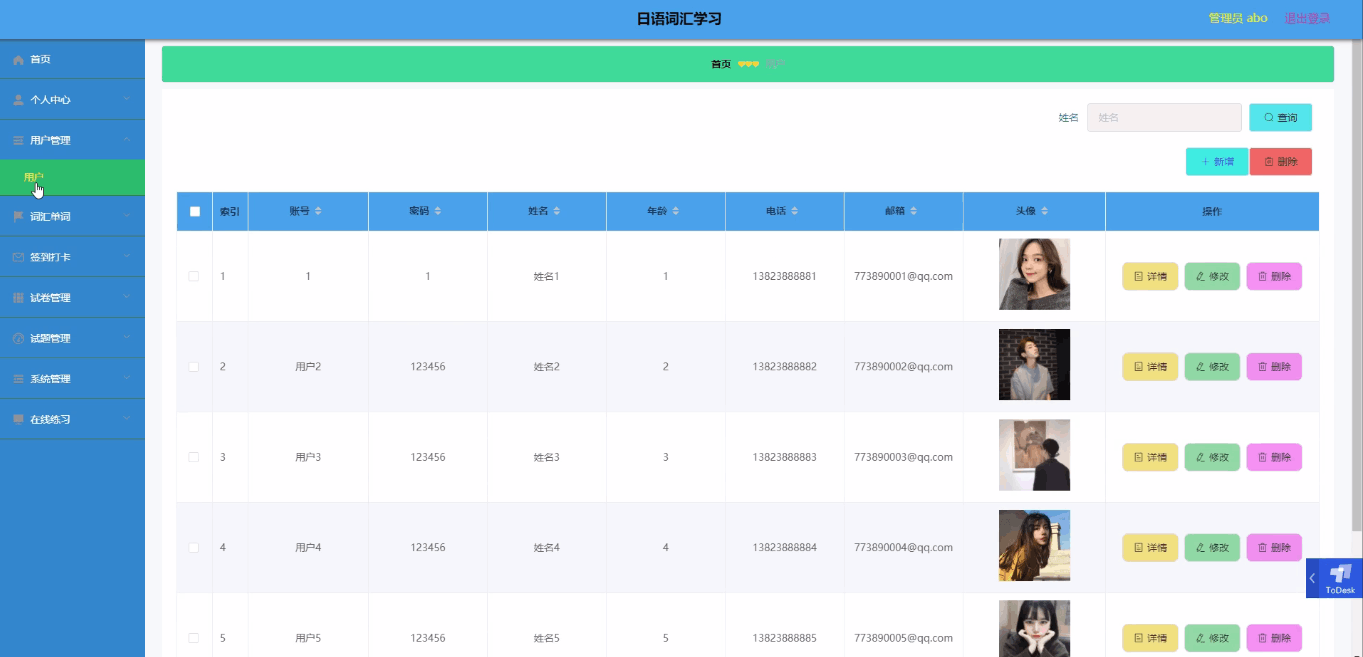Click 退出登录 in the header
Image resolution: width=1363 pixels, height=657 pixels.
click(1307, 18)
